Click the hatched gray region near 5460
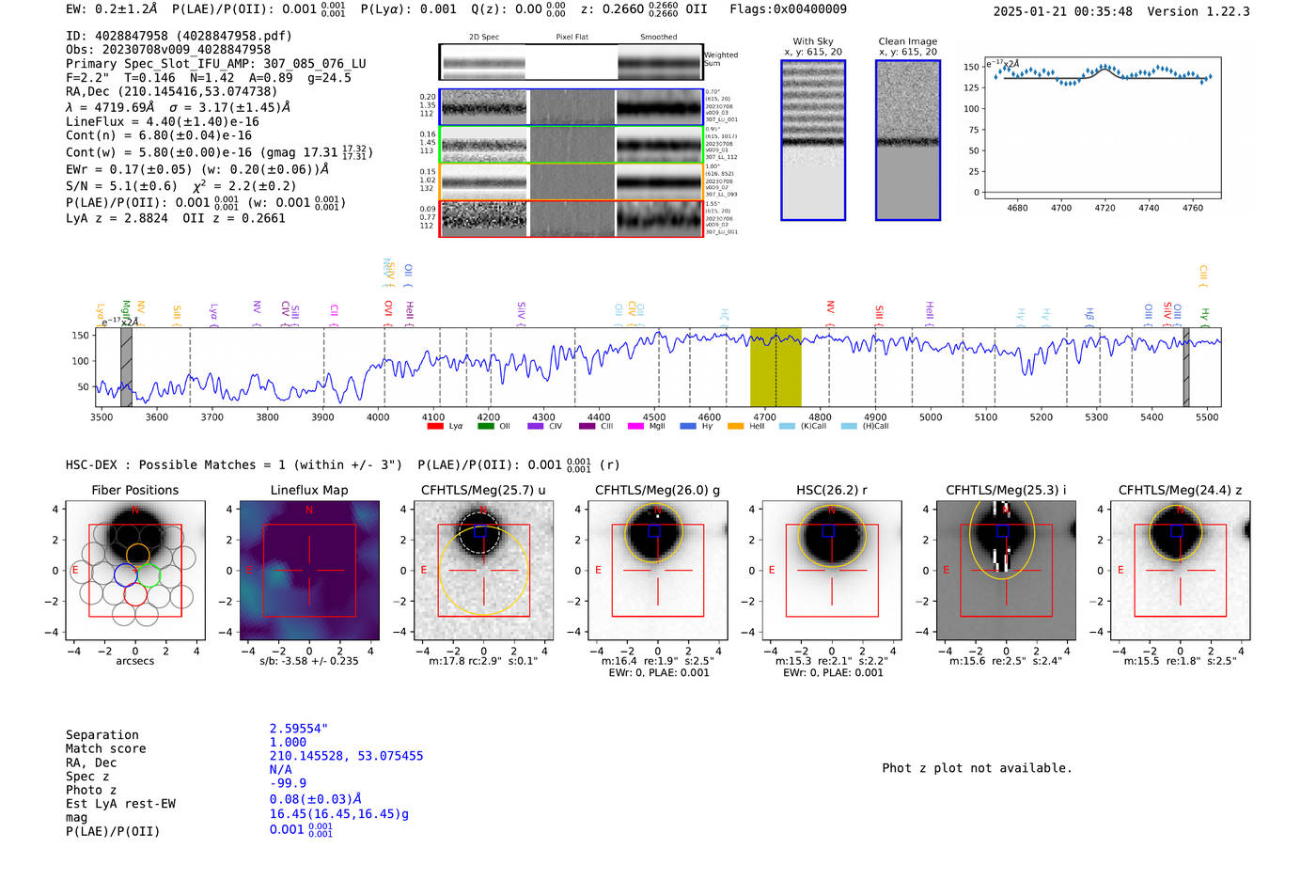Image resolution: width=1316 pixels, height=896 pixels. 1186,367
